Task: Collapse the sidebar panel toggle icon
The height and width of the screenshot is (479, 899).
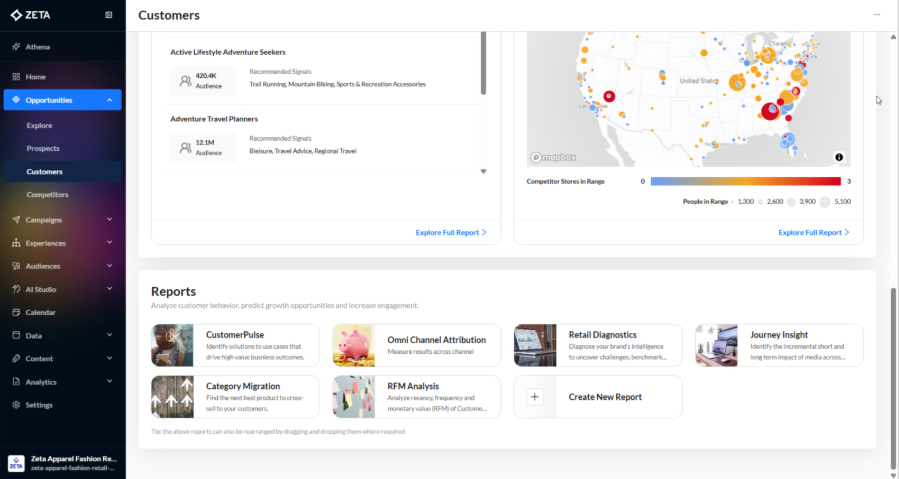Action: [x=108, y=15]
